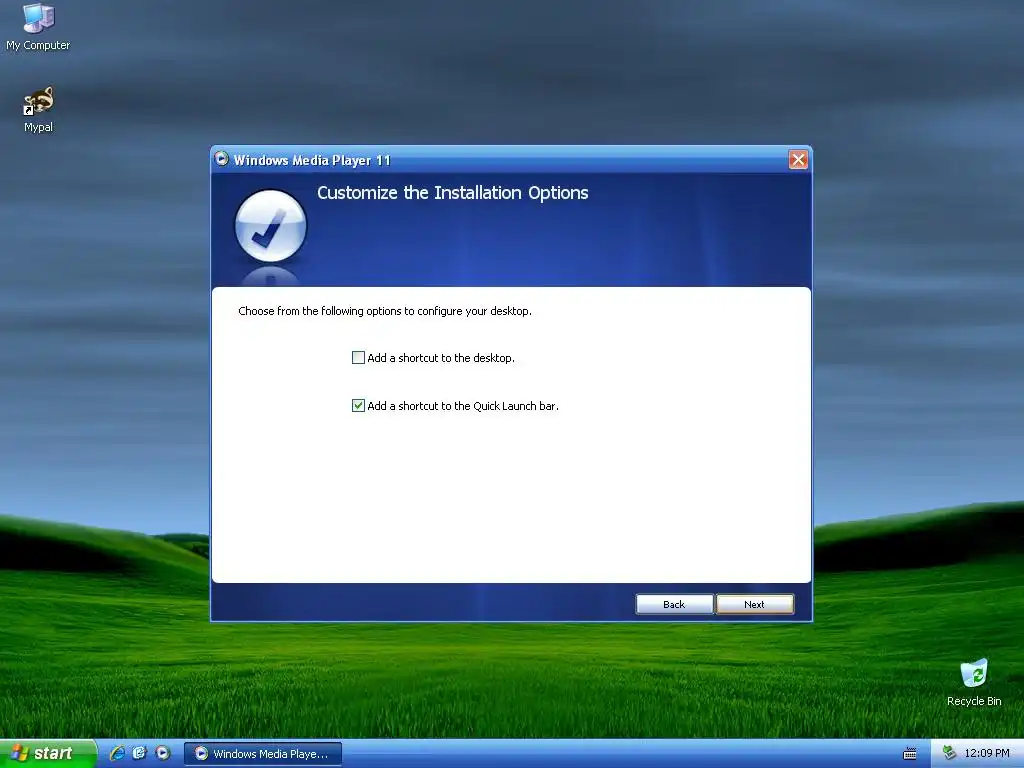Activate Windows Media Player taskbar button
The height and width of the screenshot is (768, 1024).
[x=263, y=754]
